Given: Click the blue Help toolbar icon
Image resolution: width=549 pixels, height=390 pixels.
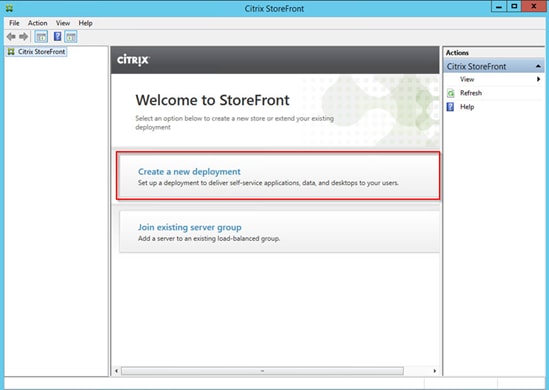Looking at the screenshot, I should pos(57,36).
